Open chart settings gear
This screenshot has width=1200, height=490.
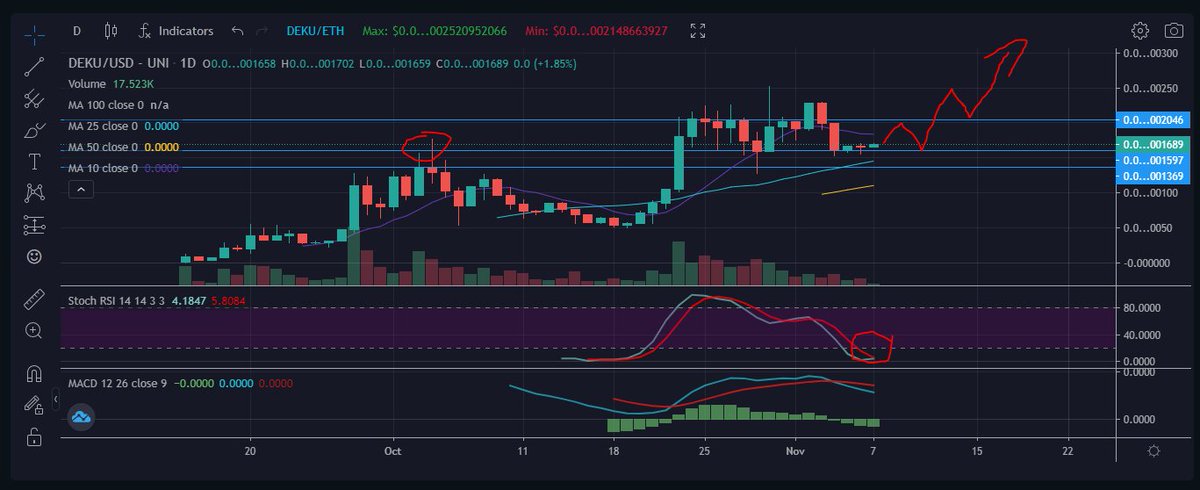(x=1140, y=31)
